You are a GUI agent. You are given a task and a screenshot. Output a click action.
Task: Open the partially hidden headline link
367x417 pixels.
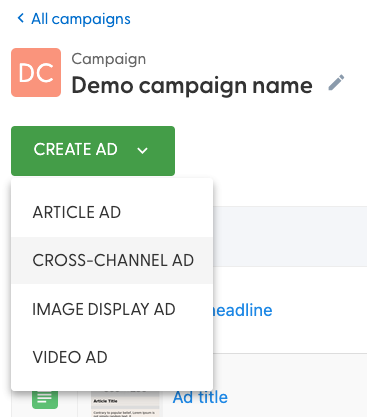tap(243, 310)
